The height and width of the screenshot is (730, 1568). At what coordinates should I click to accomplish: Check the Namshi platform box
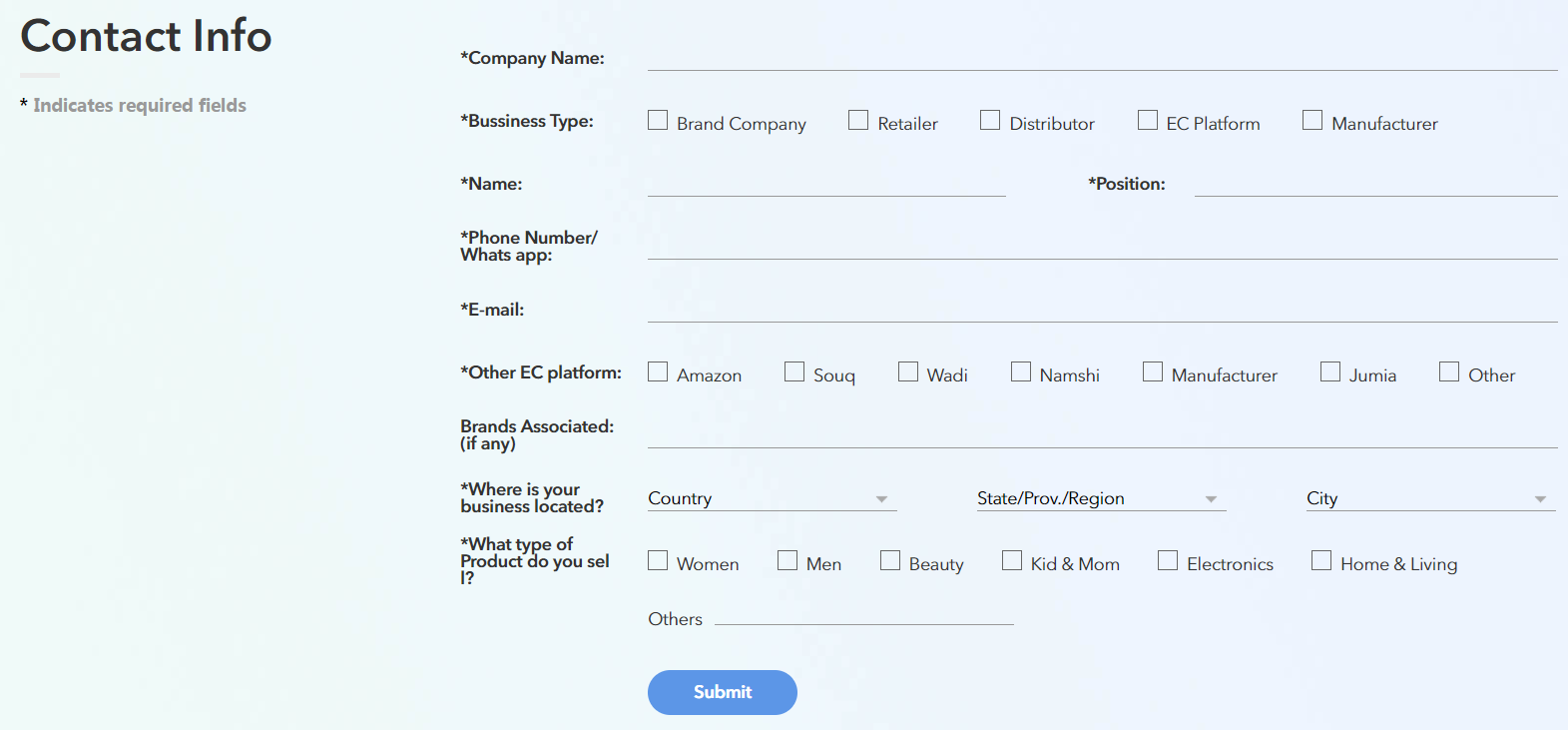point(1021,372)
